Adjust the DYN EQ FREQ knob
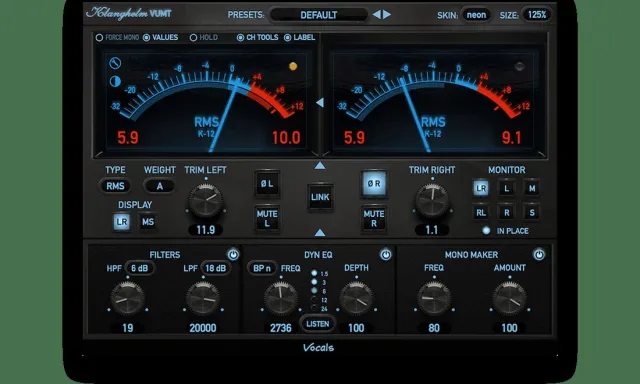The image size is (640, 384). point(281,298)
